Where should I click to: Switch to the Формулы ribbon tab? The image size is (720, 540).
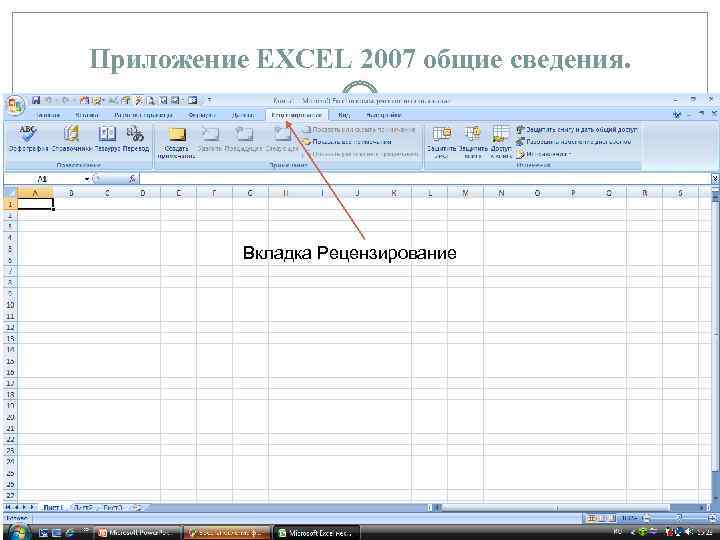click(202, 115)
